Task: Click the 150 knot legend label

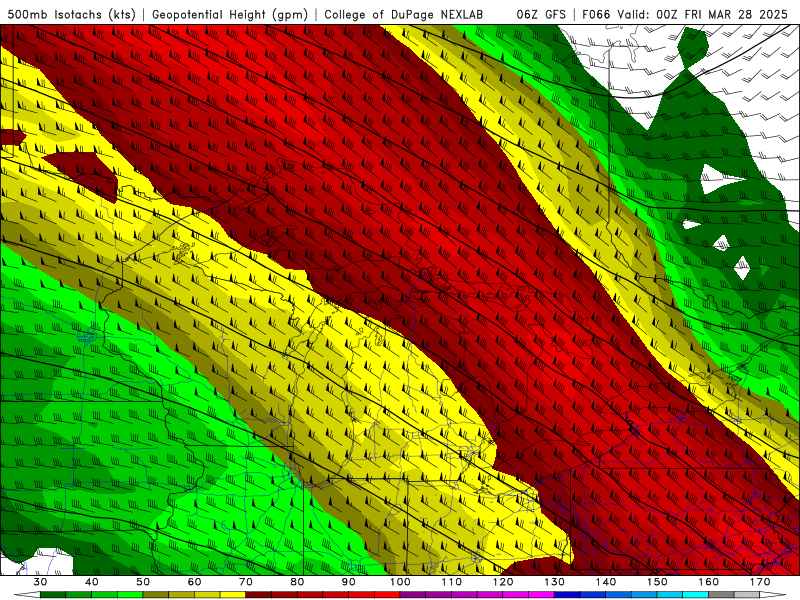Action: (657, 582)
